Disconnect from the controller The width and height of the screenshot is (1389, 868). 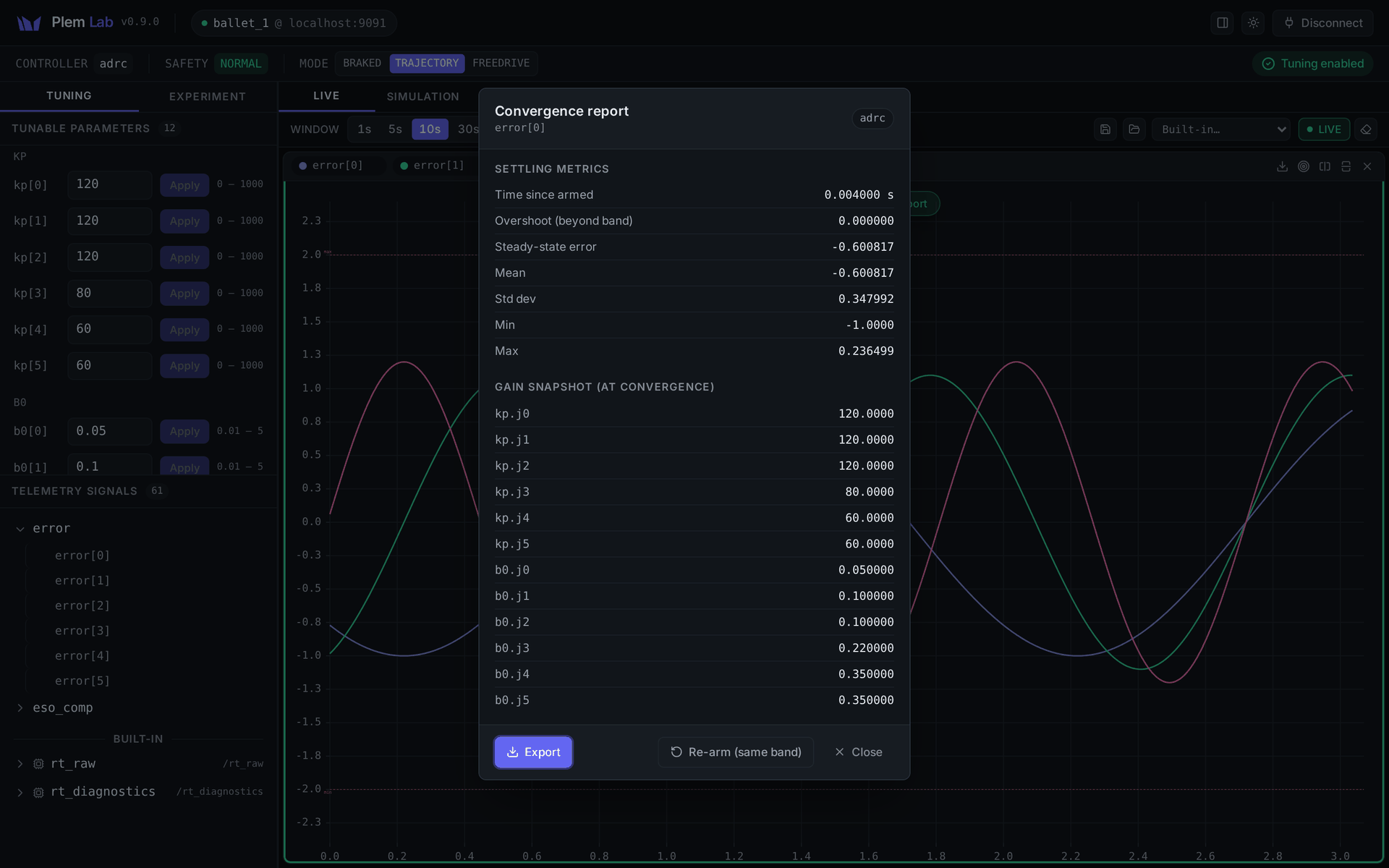click(1323, 23)
